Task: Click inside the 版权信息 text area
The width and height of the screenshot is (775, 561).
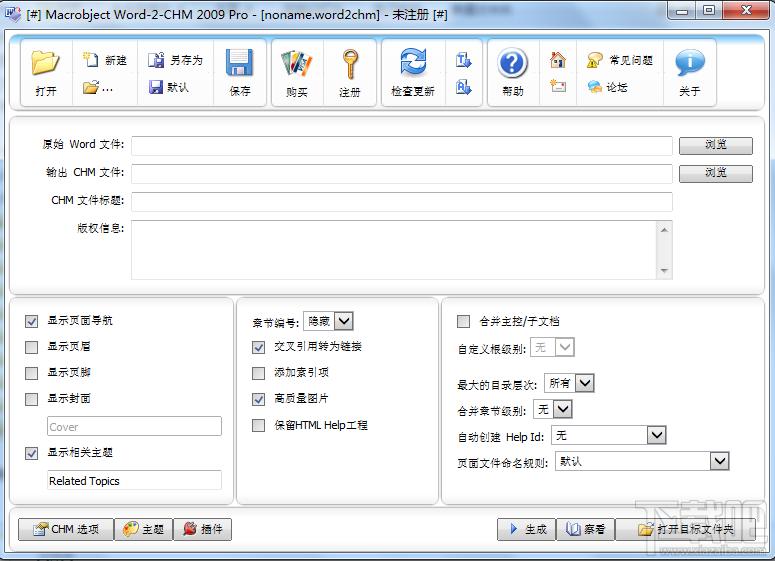Action: point(394,250)
